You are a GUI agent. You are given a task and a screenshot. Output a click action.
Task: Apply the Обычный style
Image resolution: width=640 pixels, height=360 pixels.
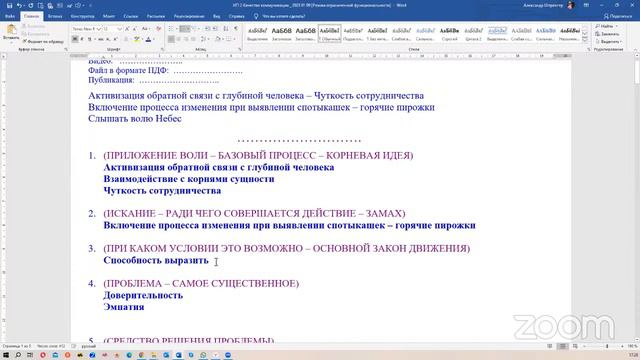(329, 33)
